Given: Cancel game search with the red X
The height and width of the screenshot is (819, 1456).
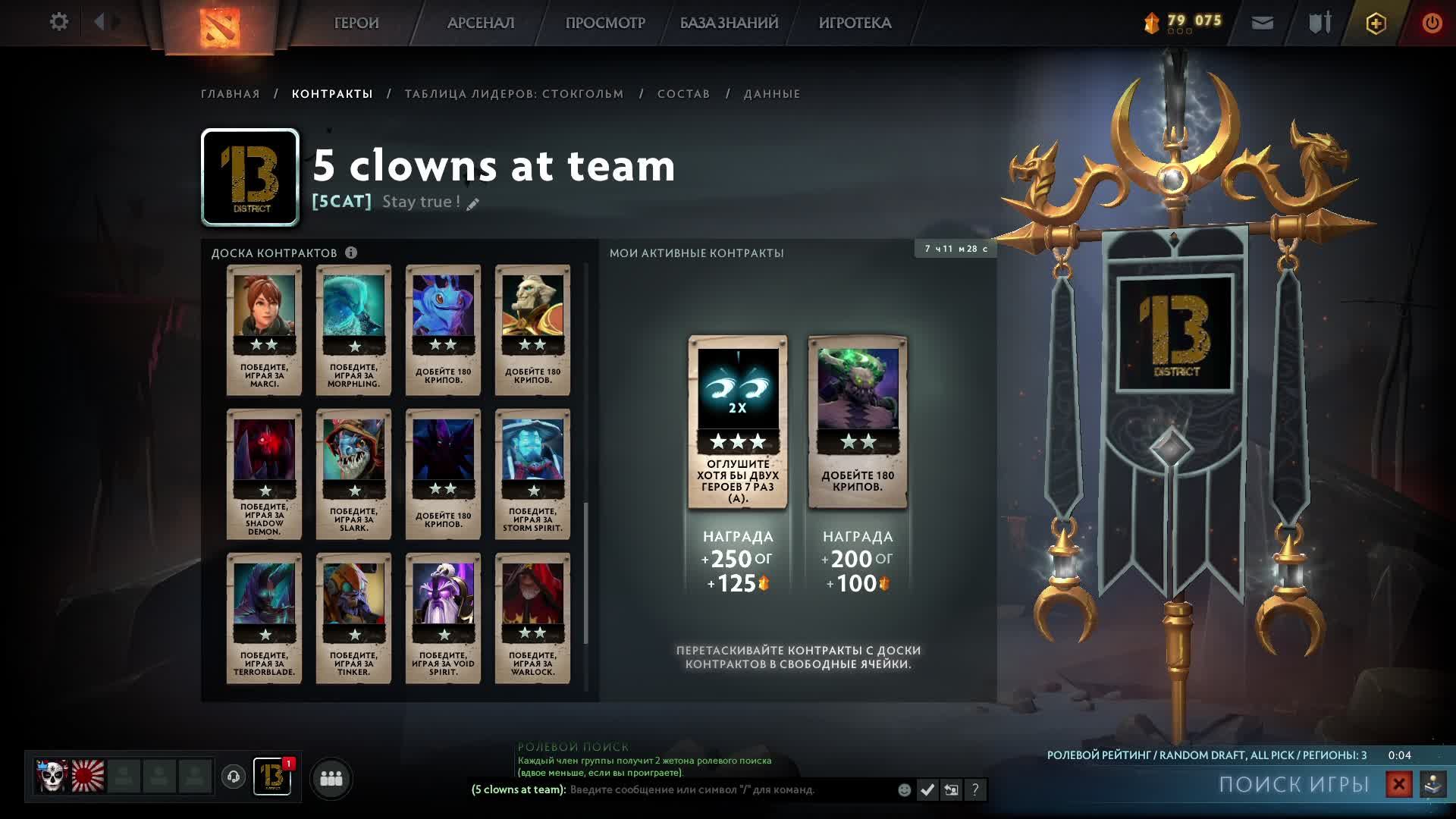Looking at the screenshot, I should pyautogui.click(x=1398, y=784).
